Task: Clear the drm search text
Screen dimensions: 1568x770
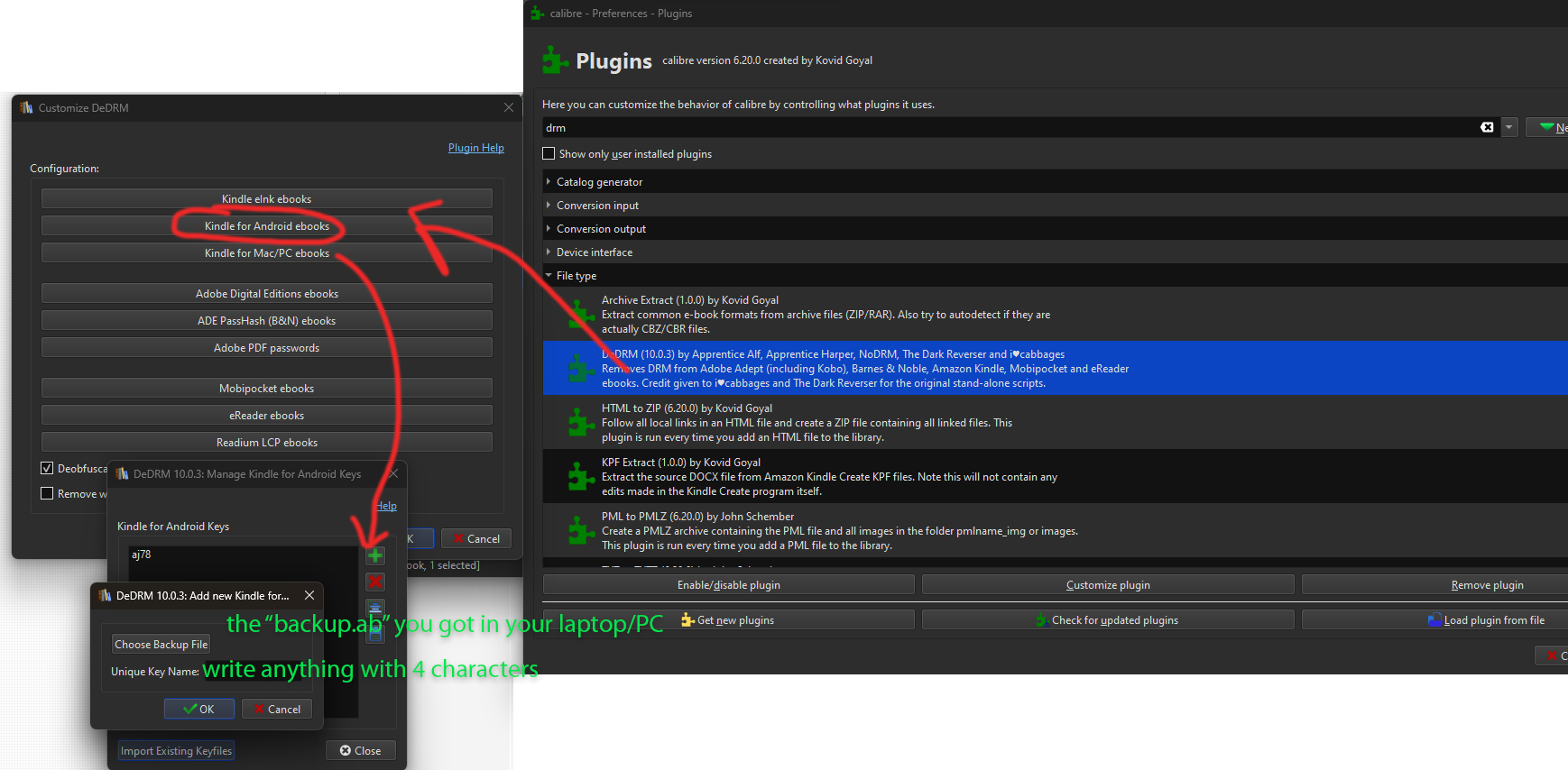Action: tap(1487, 127)
